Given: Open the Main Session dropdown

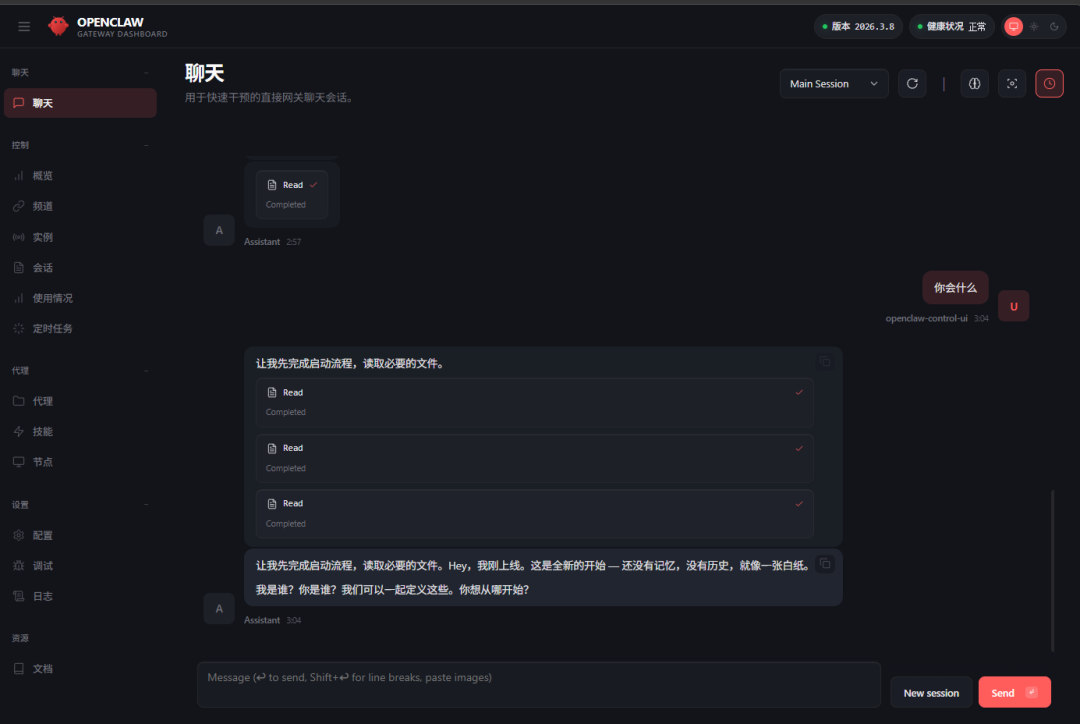Looking at the screenshot, I should point(833,83).
